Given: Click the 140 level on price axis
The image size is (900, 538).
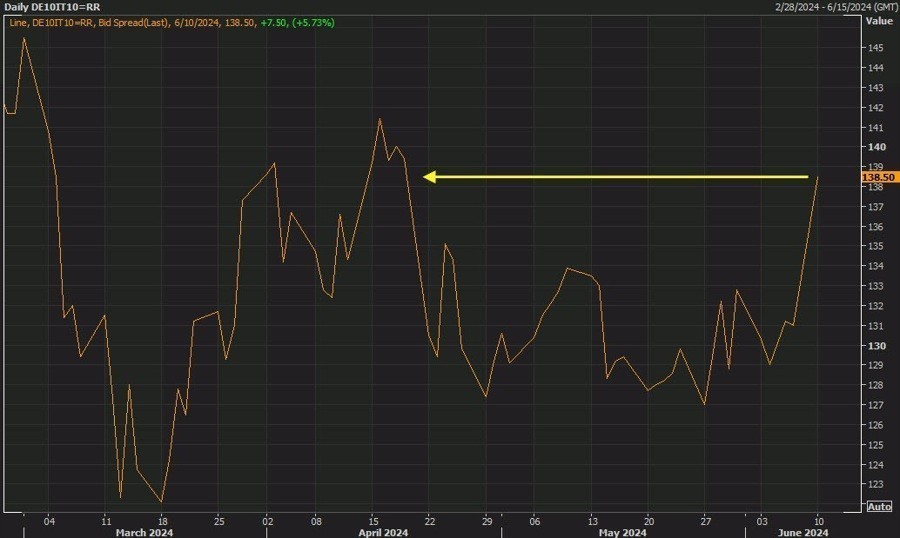Looking at the screenshot, I should pos(875,147).
